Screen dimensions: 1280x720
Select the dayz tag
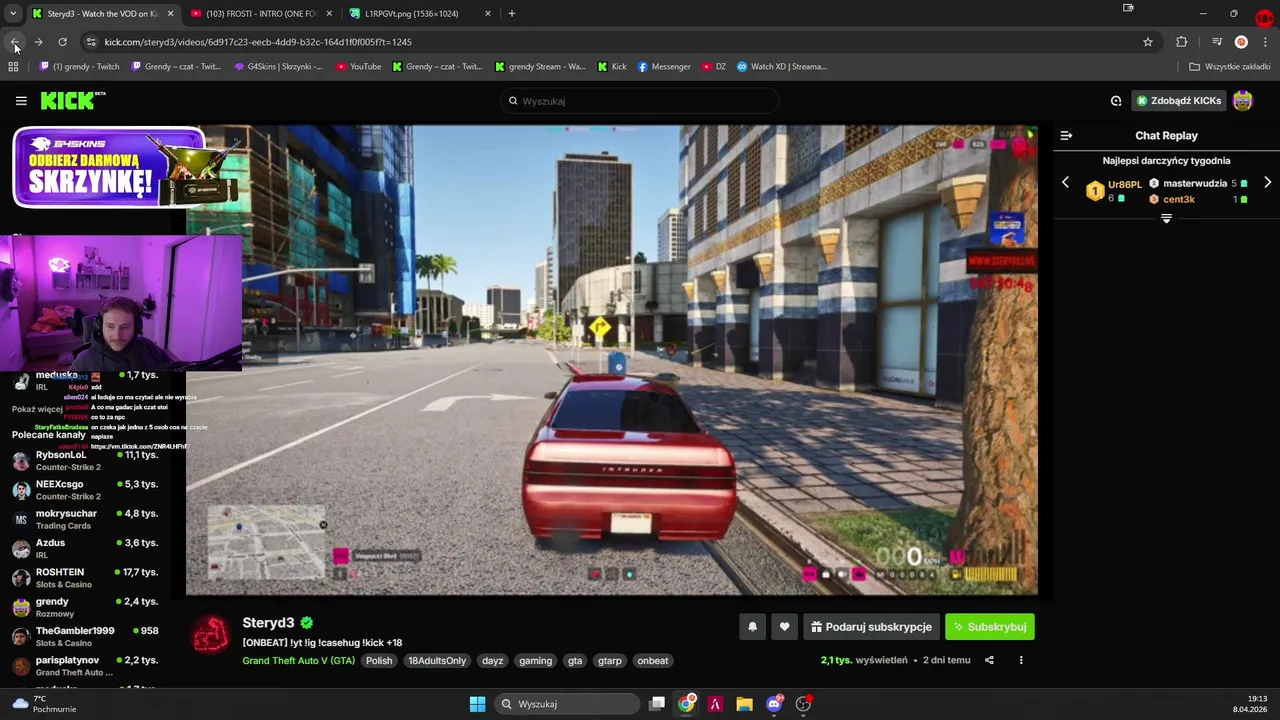pos(492,661)
